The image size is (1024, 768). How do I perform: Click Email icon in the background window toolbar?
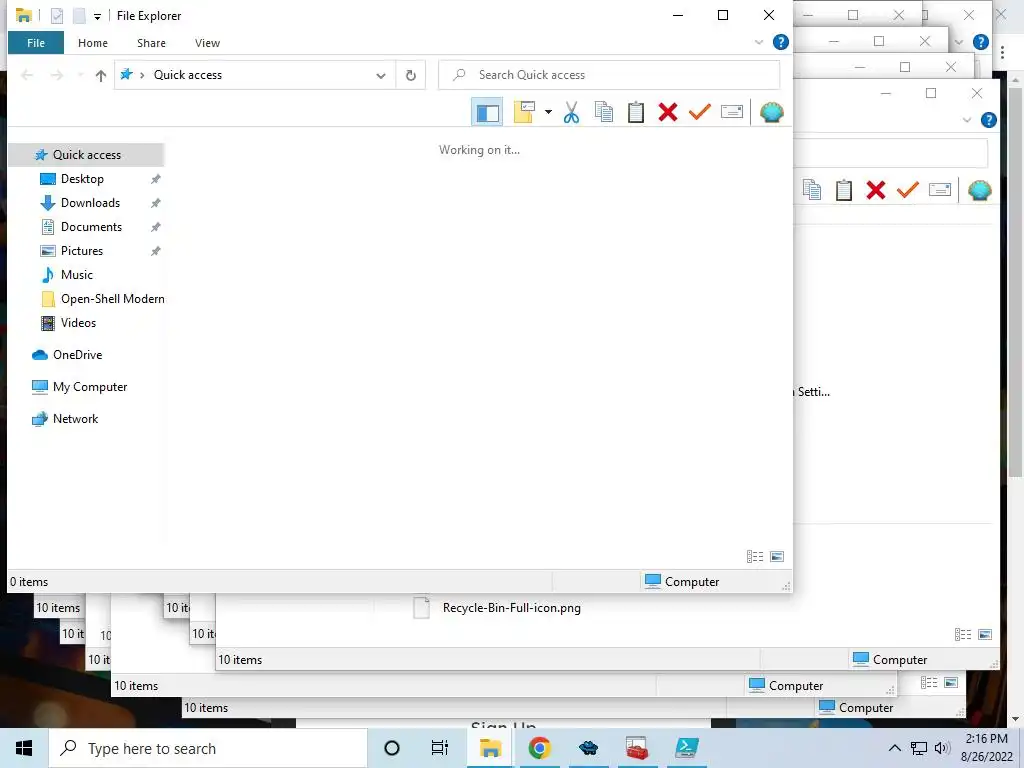[x=940, y=190]
